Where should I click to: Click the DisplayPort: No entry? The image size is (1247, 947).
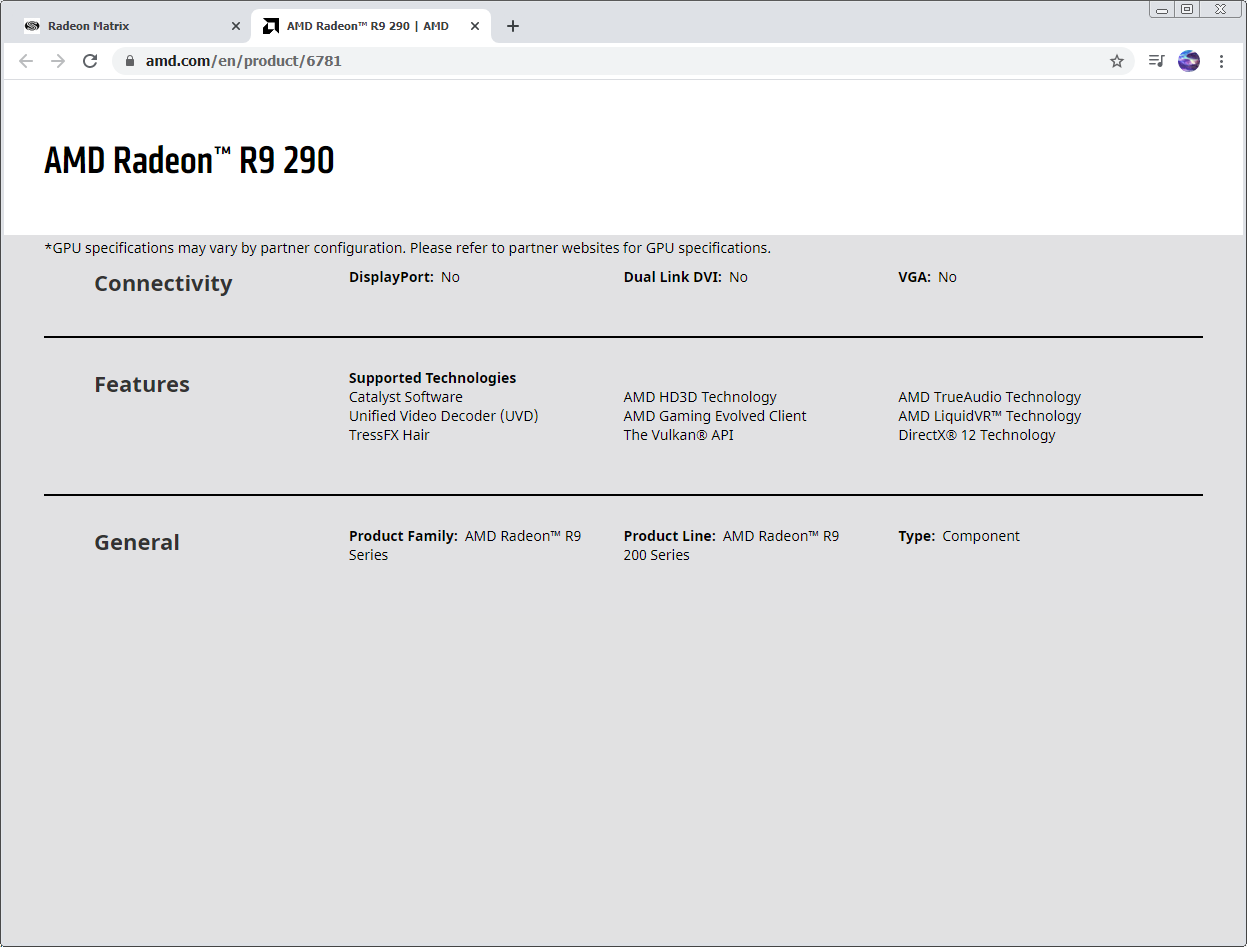[x=404, y=277]
